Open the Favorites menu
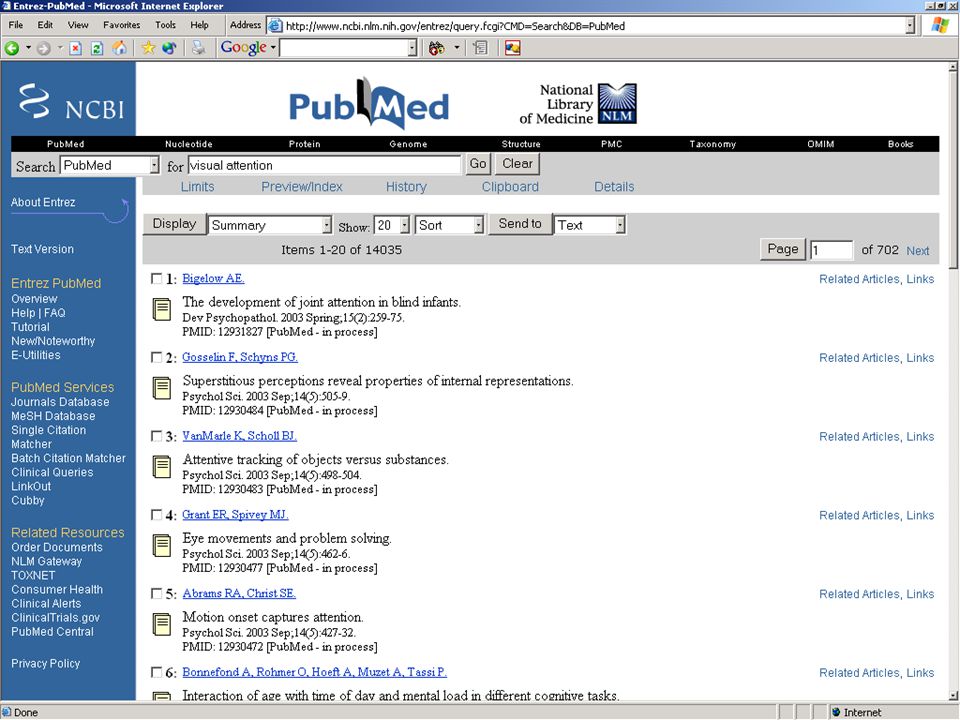The image size is (960, 720). [x=121, y=25]
